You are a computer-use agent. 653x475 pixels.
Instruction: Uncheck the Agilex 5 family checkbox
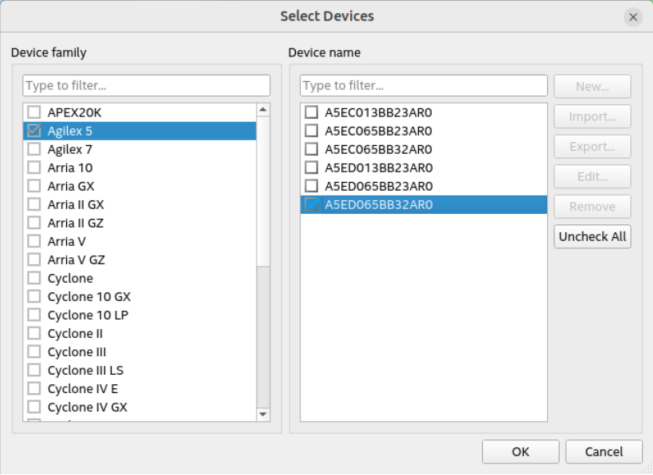tap(34, 131)
